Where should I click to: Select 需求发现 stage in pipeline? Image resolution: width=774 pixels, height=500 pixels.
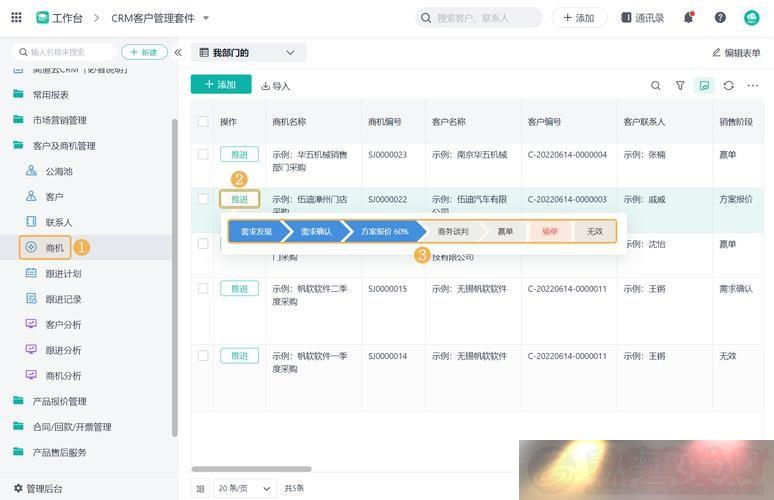[x=257, y=231]
